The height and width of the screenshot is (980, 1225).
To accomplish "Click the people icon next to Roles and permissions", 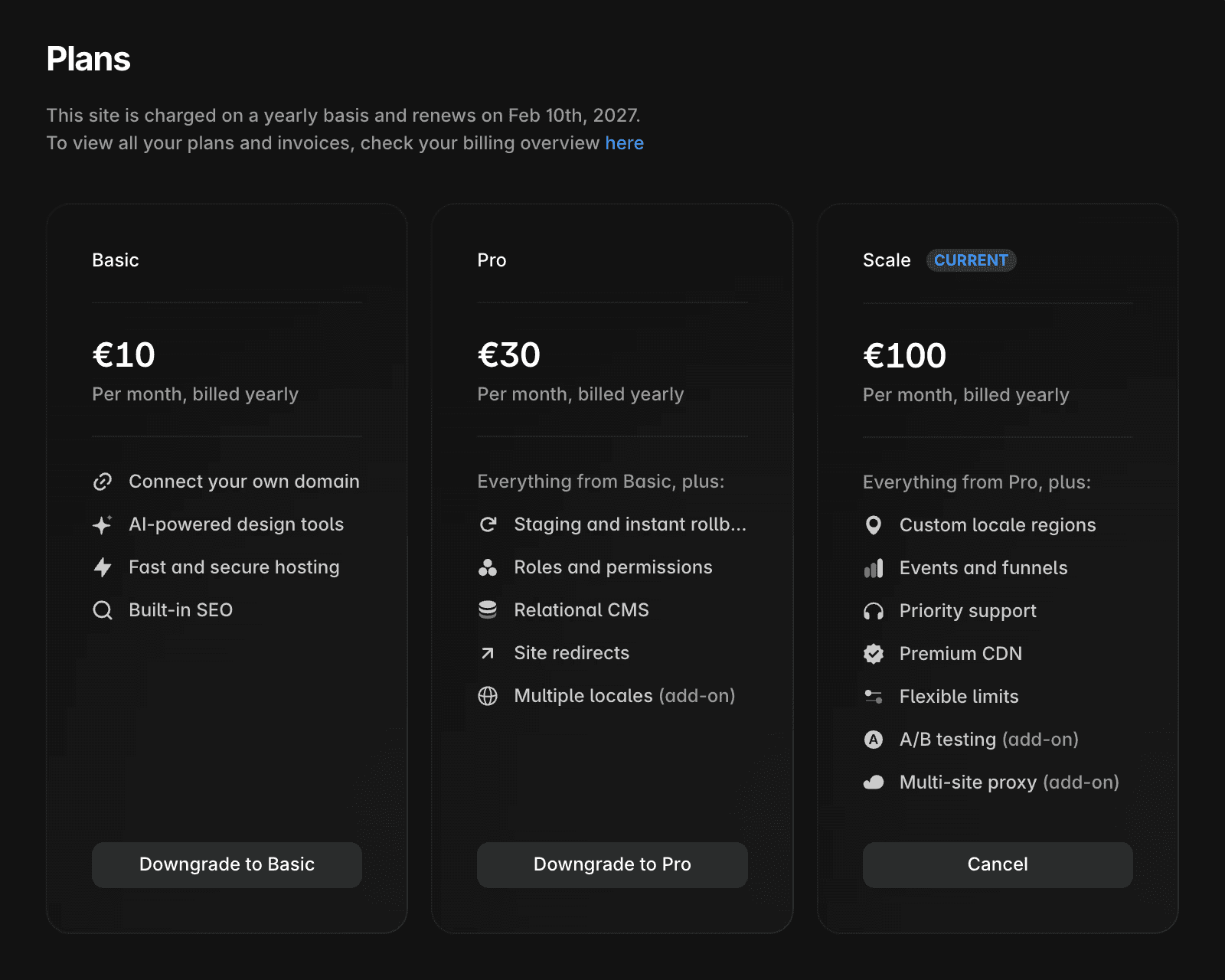I will point(488,567).
